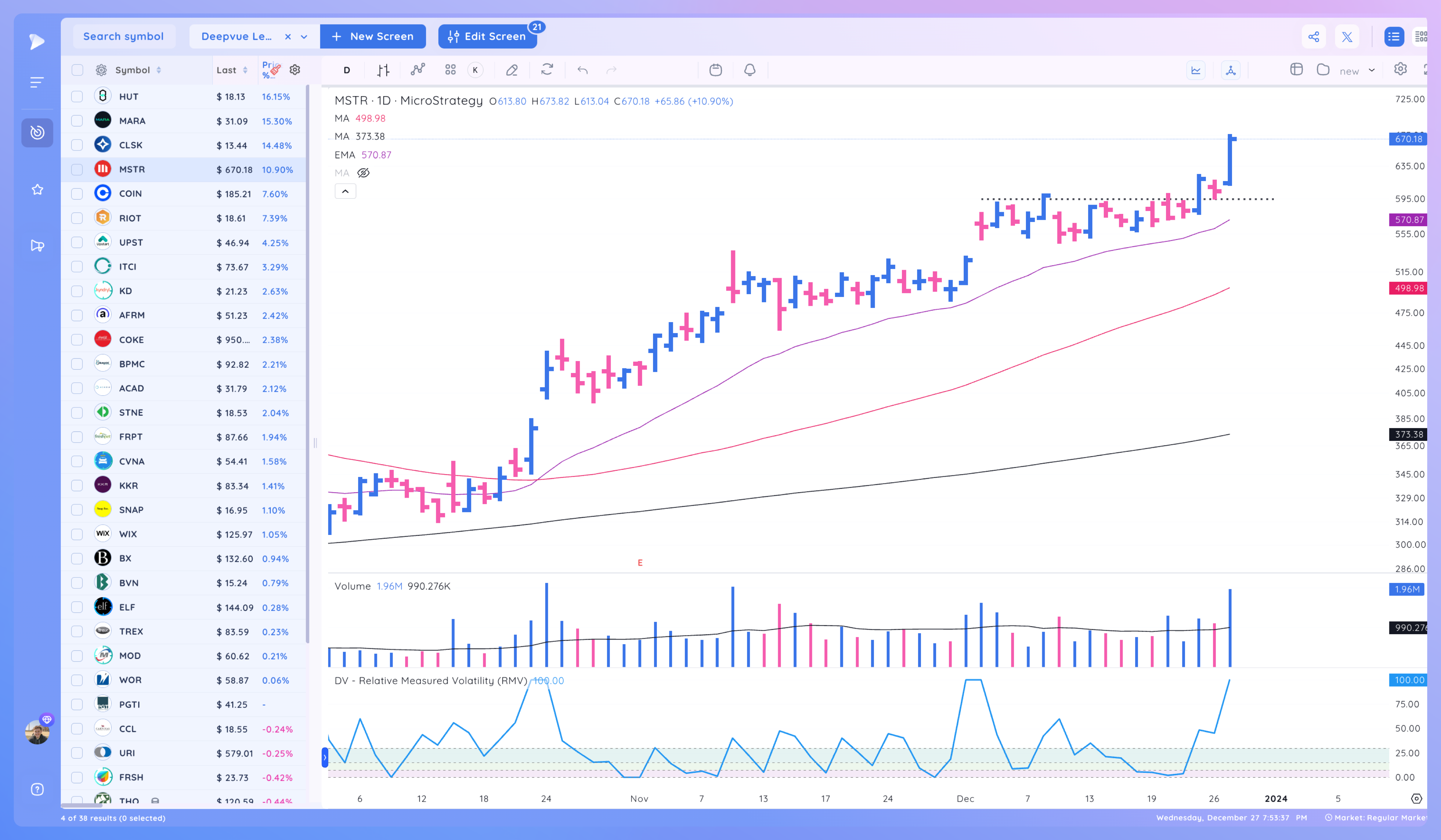Click the 670.18 last price label

tap(1408, 139)
